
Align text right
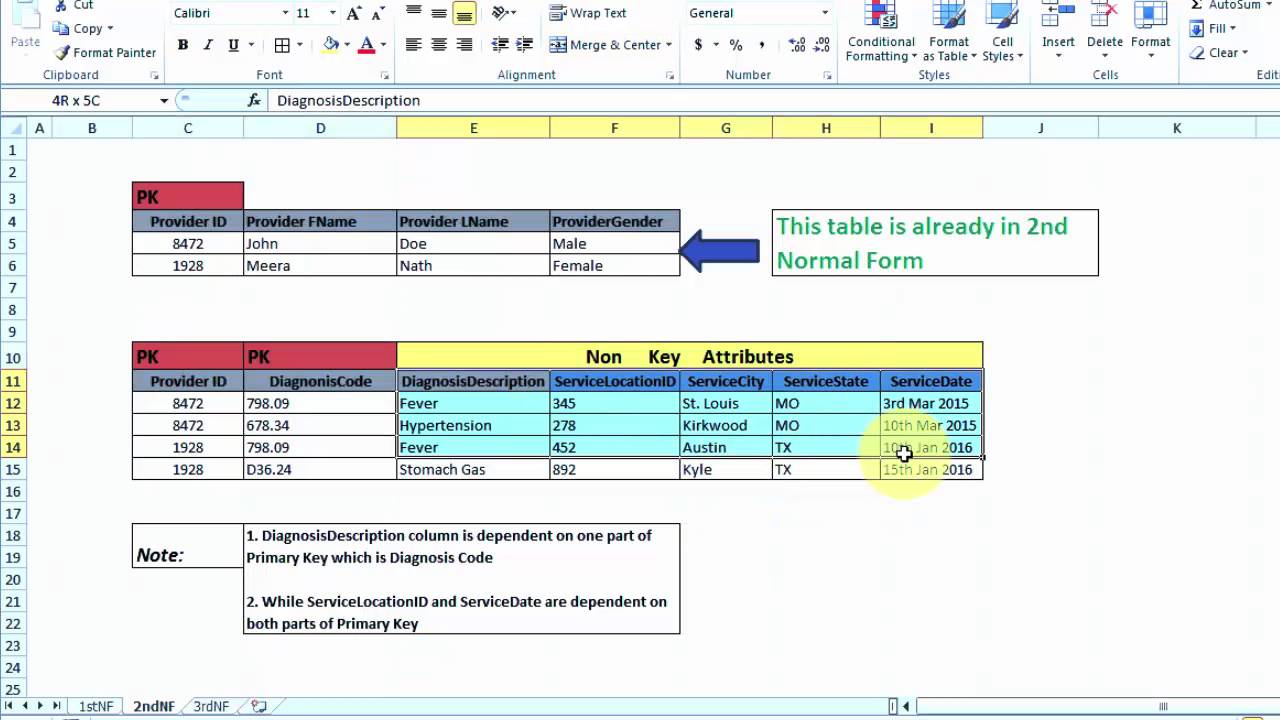coord(464,45)
